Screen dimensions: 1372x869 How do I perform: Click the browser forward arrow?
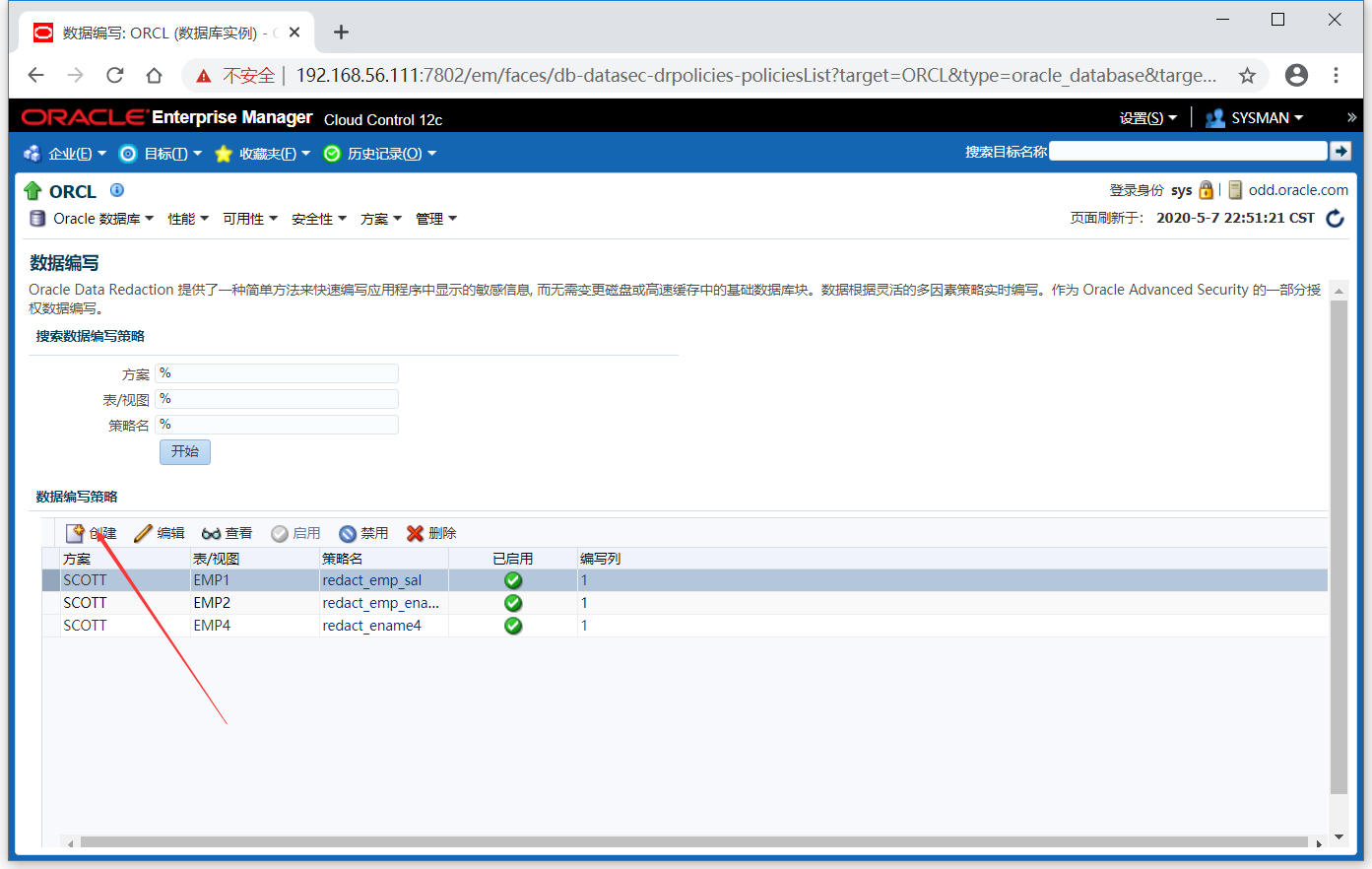pos(76,76)
